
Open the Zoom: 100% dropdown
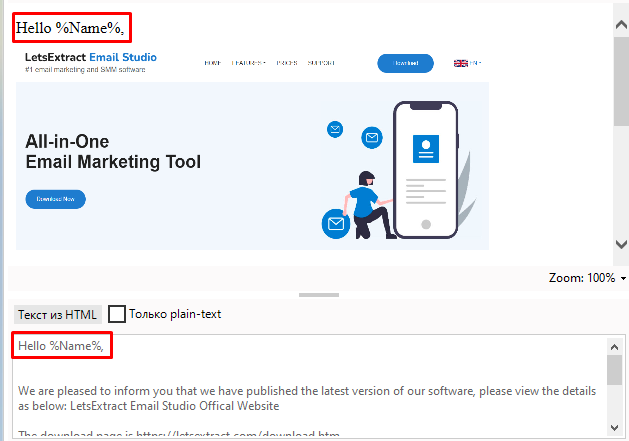point(587,278)
